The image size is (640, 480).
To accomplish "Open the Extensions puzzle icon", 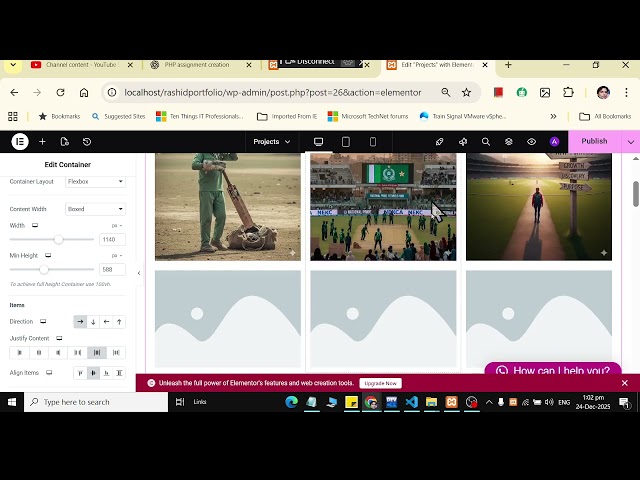I will [568, 93].
